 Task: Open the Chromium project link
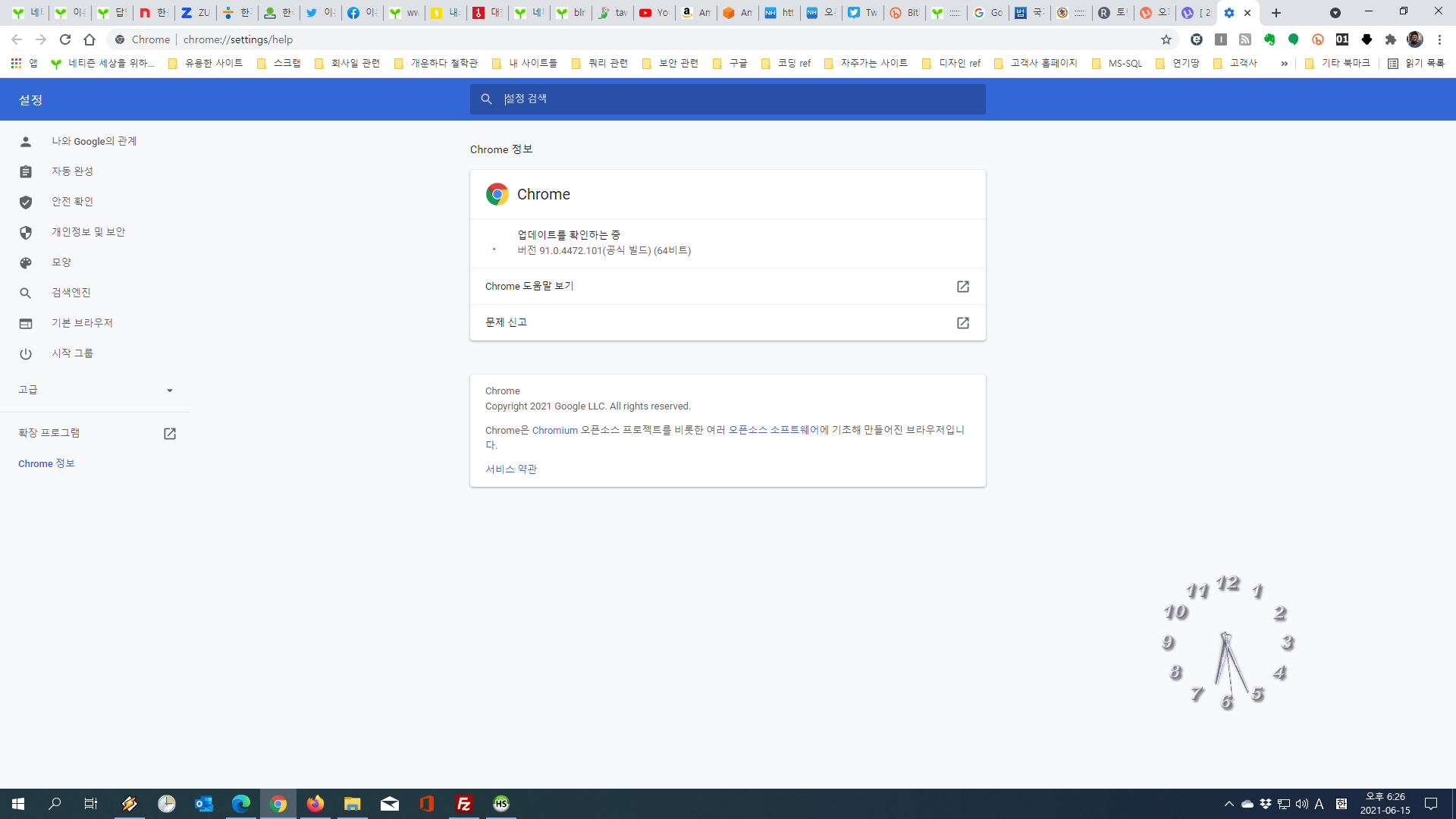click(554, 430)
